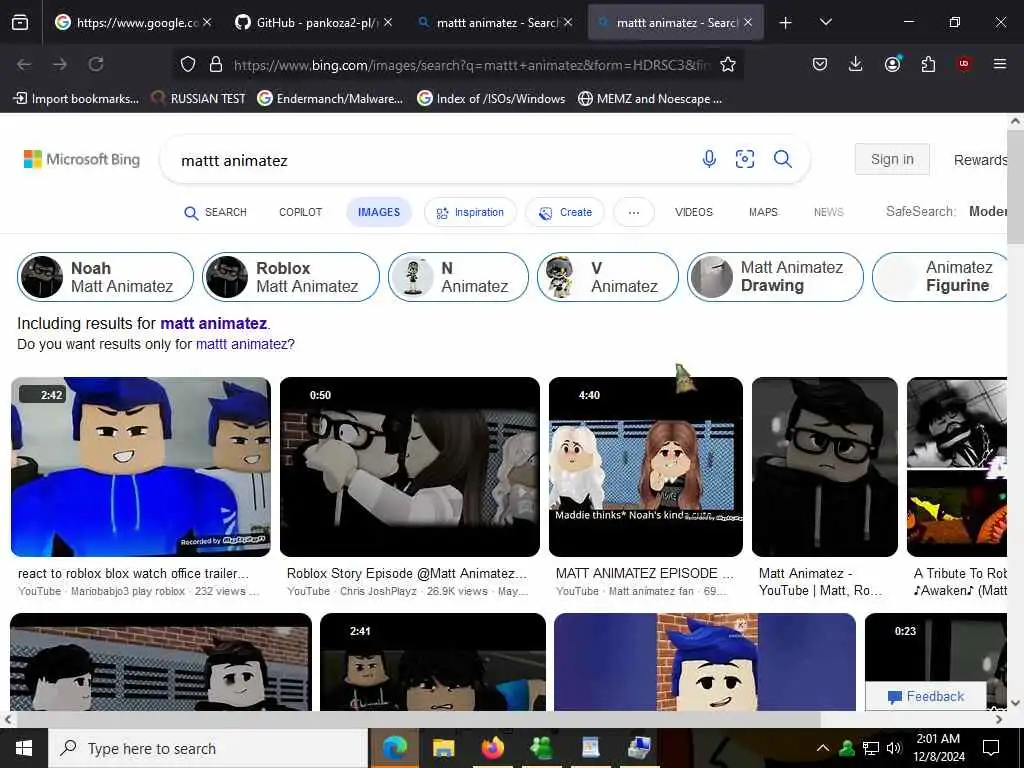Image resolution: width=1024 pixels, height=768 pixels.
Task: Open a new tab with plus button
Action: [x=786, y=23]
